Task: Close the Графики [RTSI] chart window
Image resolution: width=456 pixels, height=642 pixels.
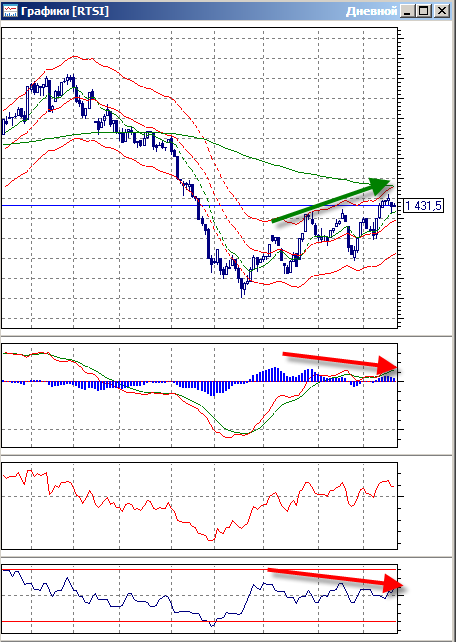Action: (442, 11)
